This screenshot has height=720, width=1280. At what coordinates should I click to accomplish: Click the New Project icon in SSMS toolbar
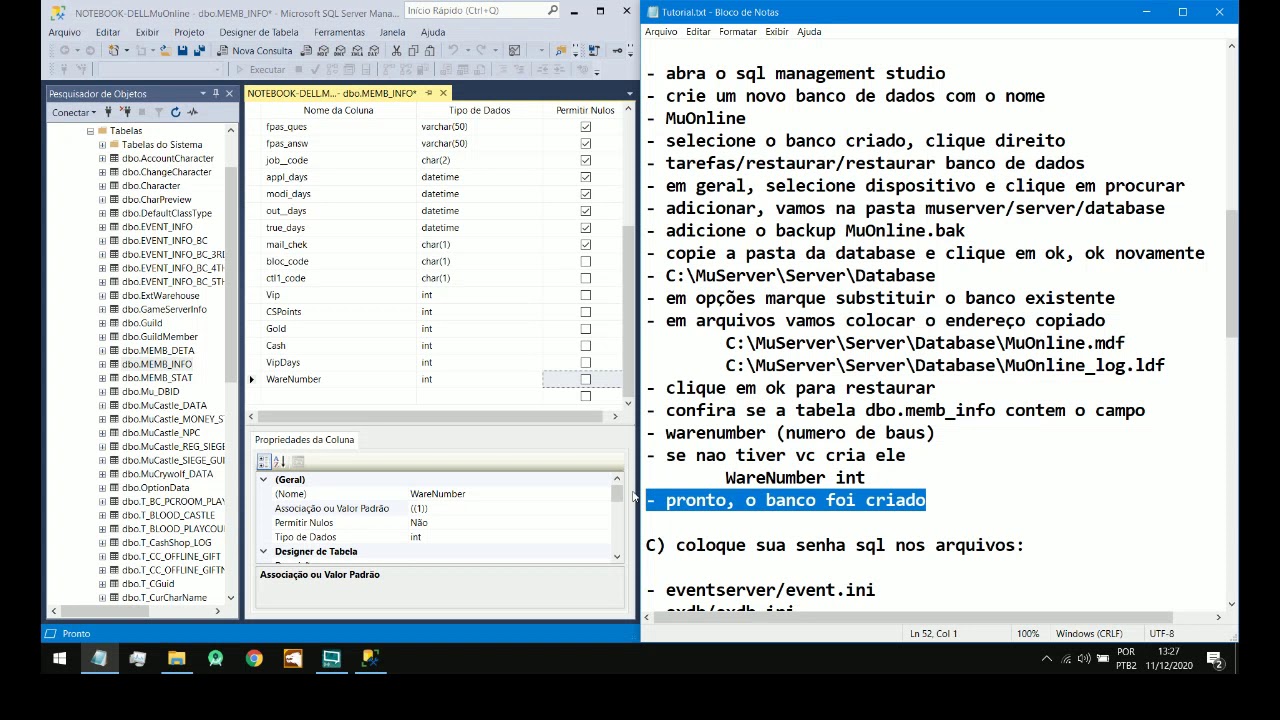[x=116, y=50]
